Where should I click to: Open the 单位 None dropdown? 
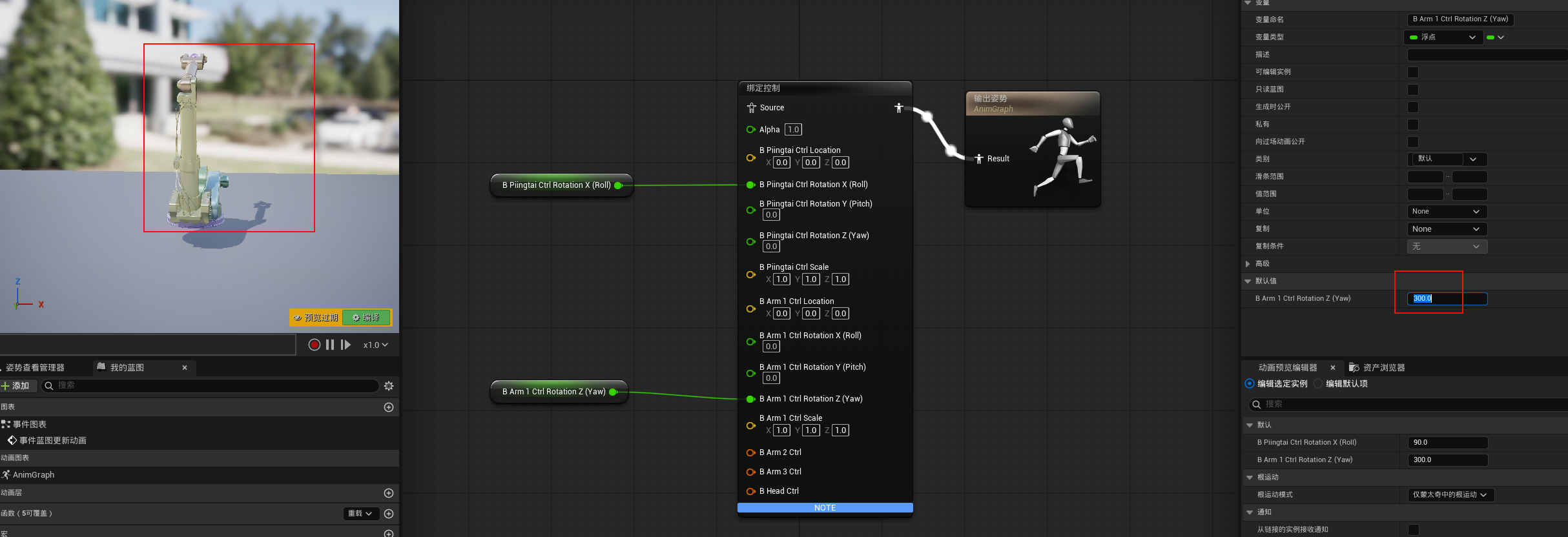(x=1447, y=212)
